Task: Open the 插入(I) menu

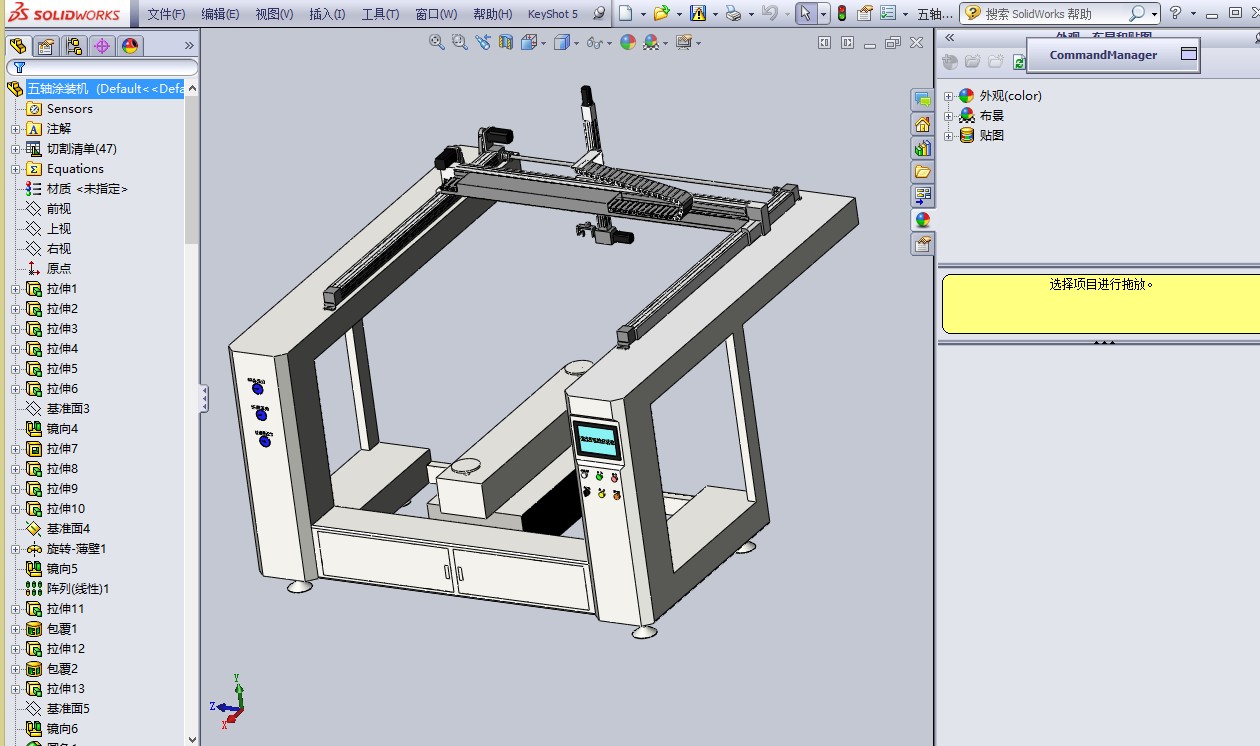Action: point(327,14)
